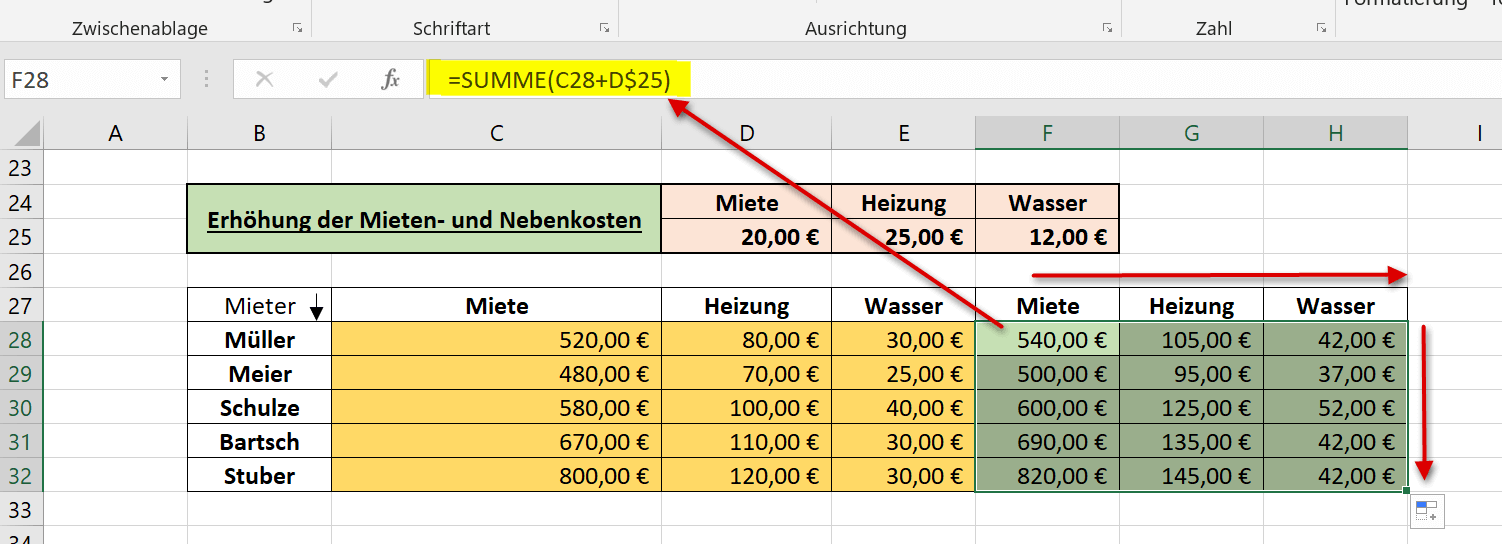
Task: Select column H header
Action: click(x=1335, y=133)
